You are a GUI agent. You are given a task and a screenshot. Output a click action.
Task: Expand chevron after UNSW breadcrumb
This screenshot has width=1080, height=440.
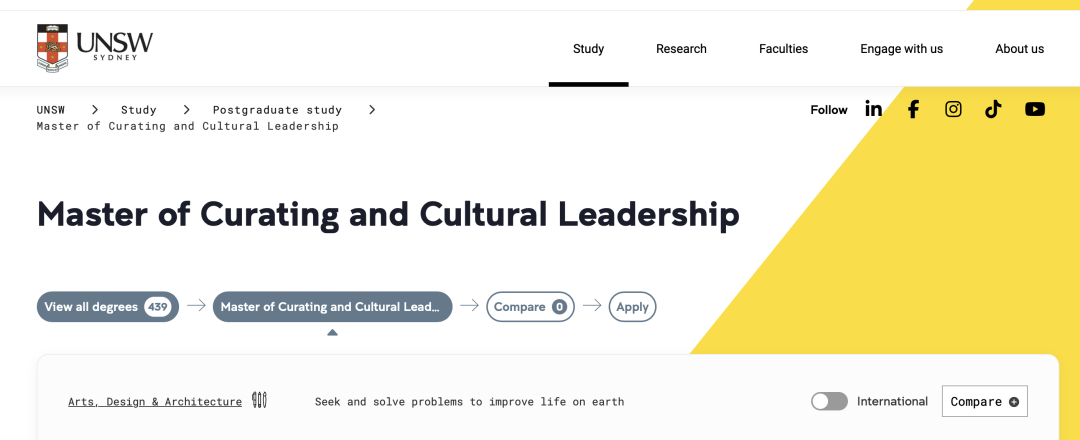[95, 109]
